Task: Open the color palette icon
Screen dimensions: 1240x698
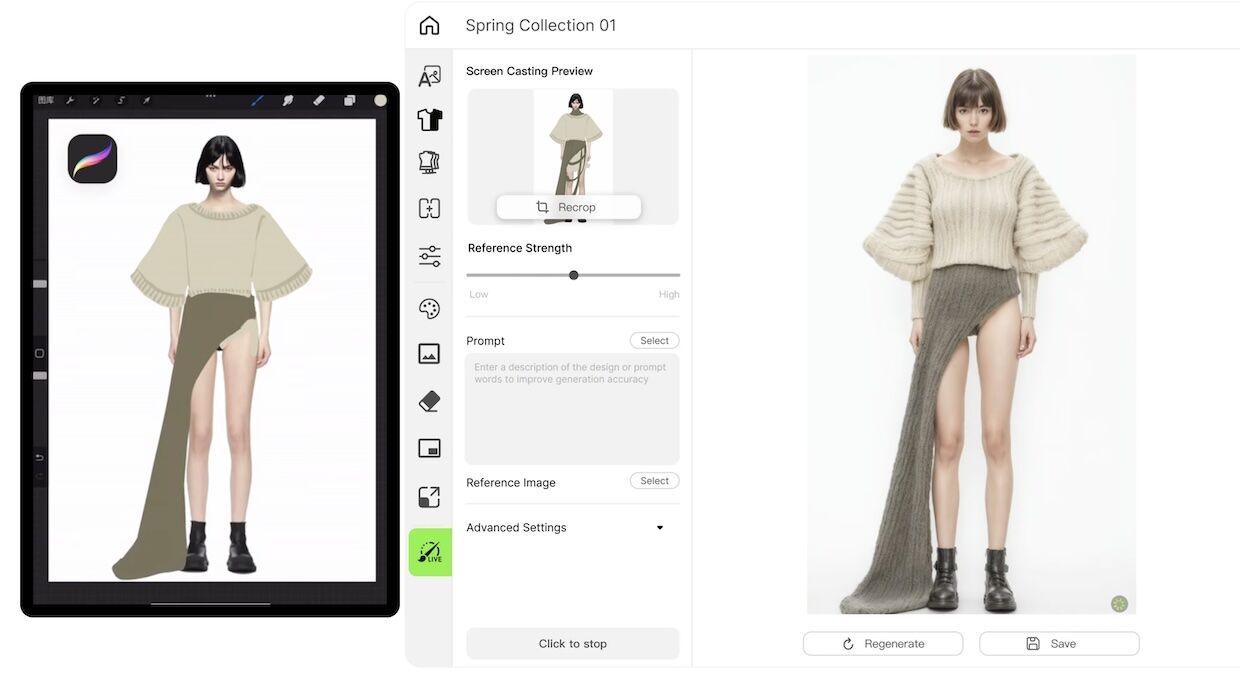Action: tap(429, 308)
